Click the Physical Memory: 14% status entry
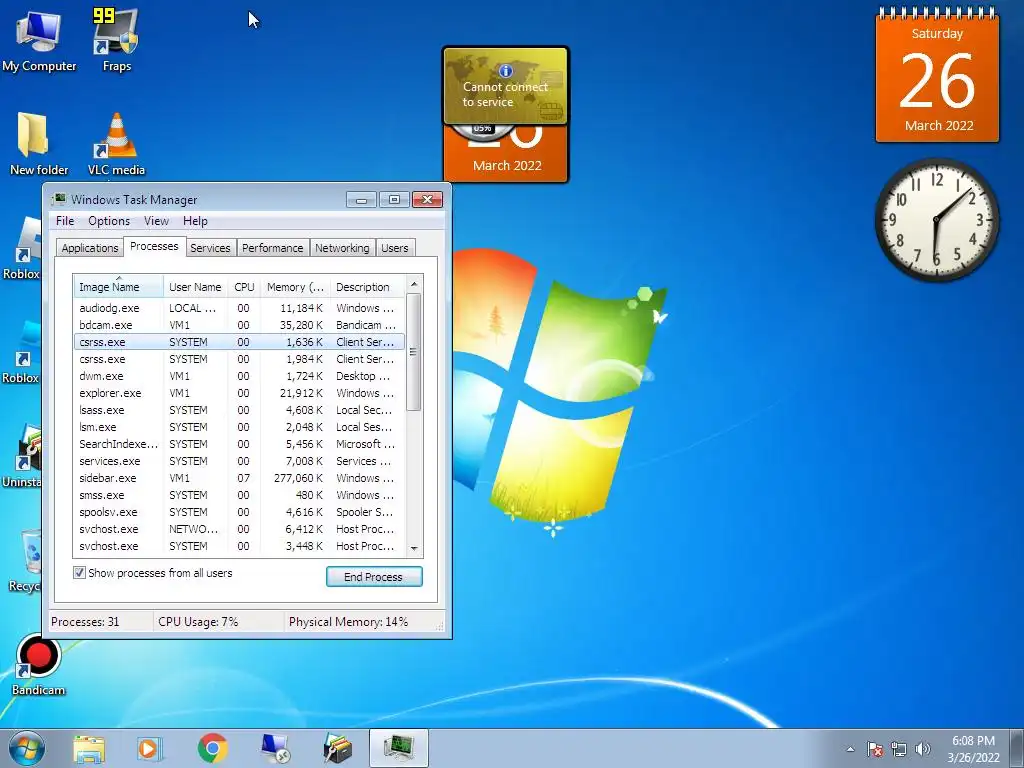This screenshot has height=768, width=1024. [348, 622]
